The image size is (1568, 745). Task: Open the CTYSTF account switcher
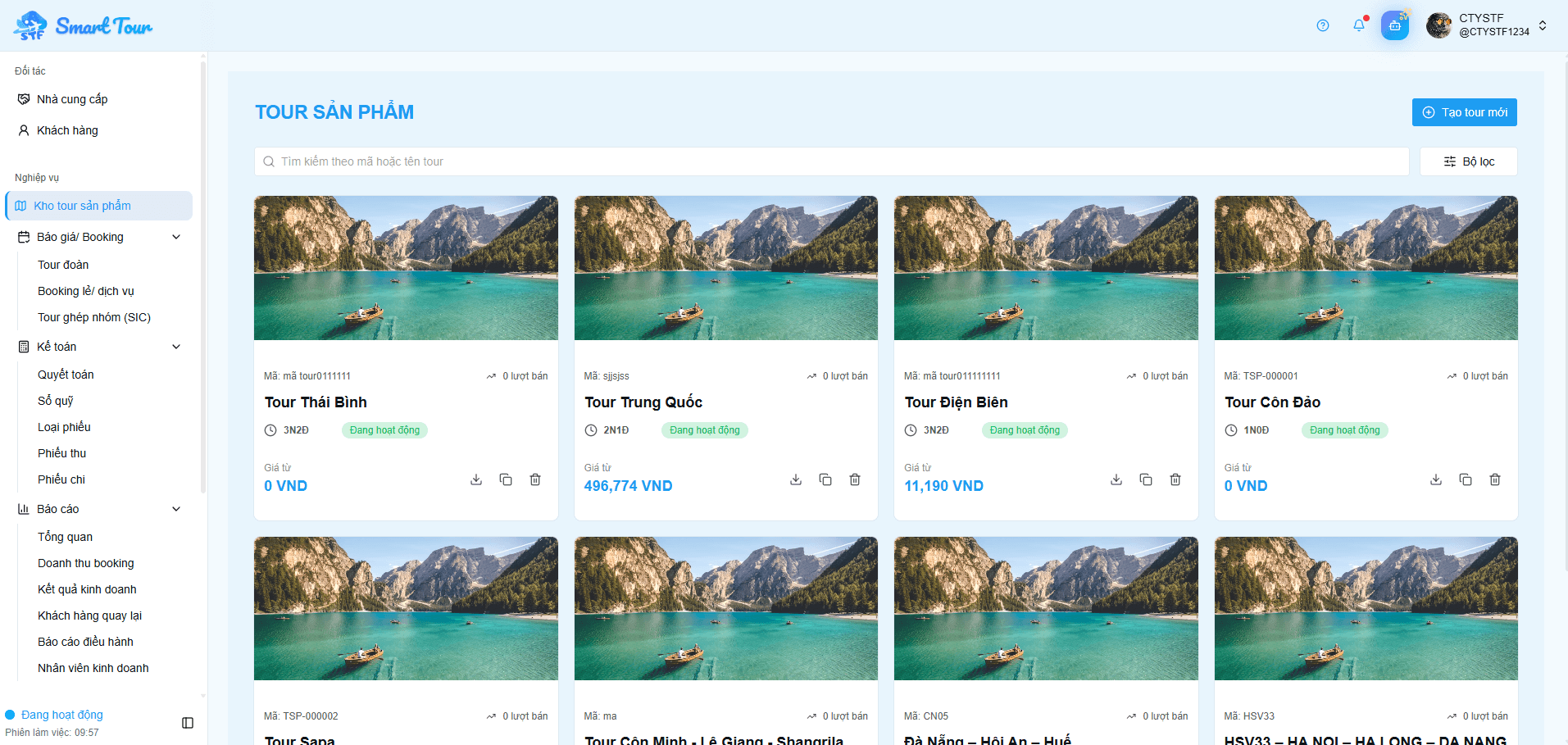tap(1487, 25)
